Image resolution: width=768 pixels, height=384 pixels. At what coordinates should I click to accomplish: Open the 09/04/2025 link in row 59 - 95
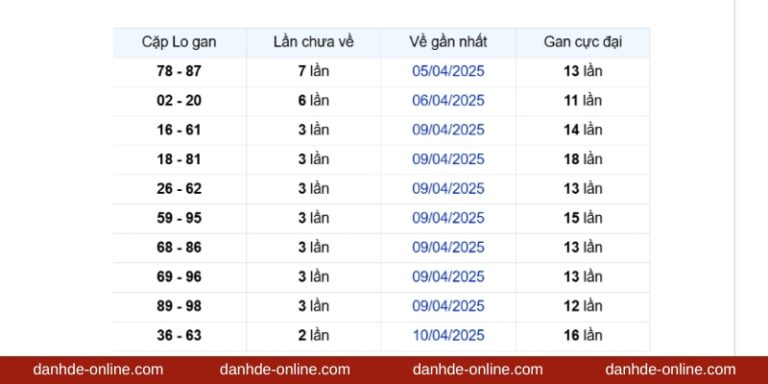click(x=448, y=218)
